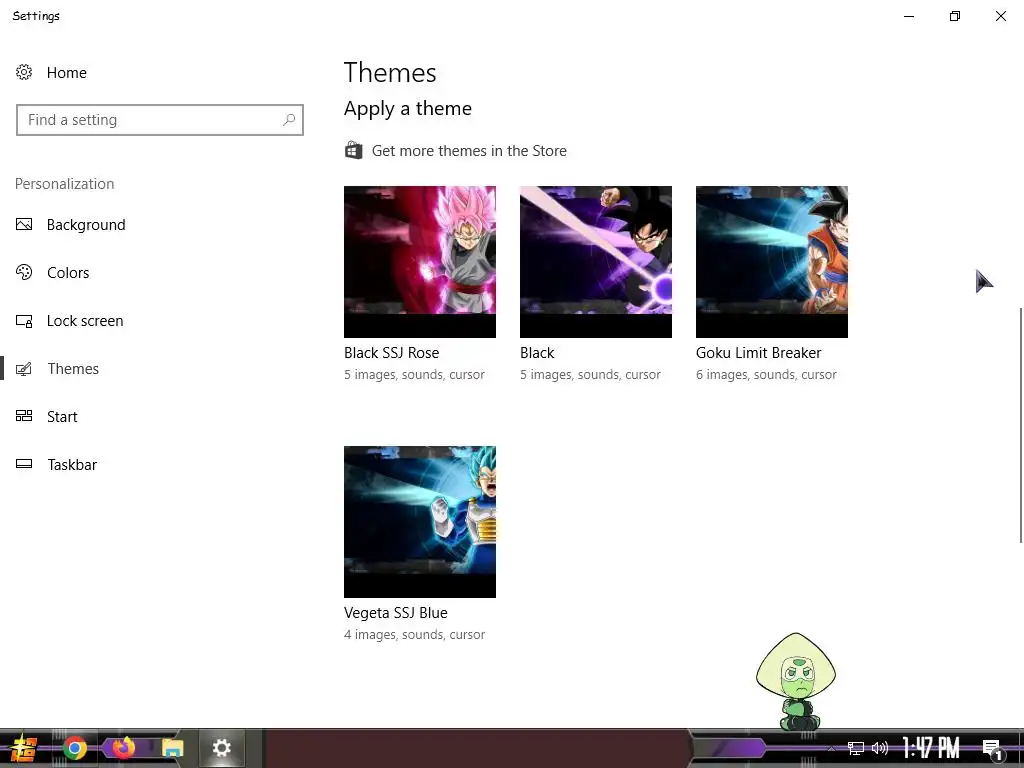Click the Store bag icon
This screenshot has width=1024, height=768.
(x=353, y=150)
